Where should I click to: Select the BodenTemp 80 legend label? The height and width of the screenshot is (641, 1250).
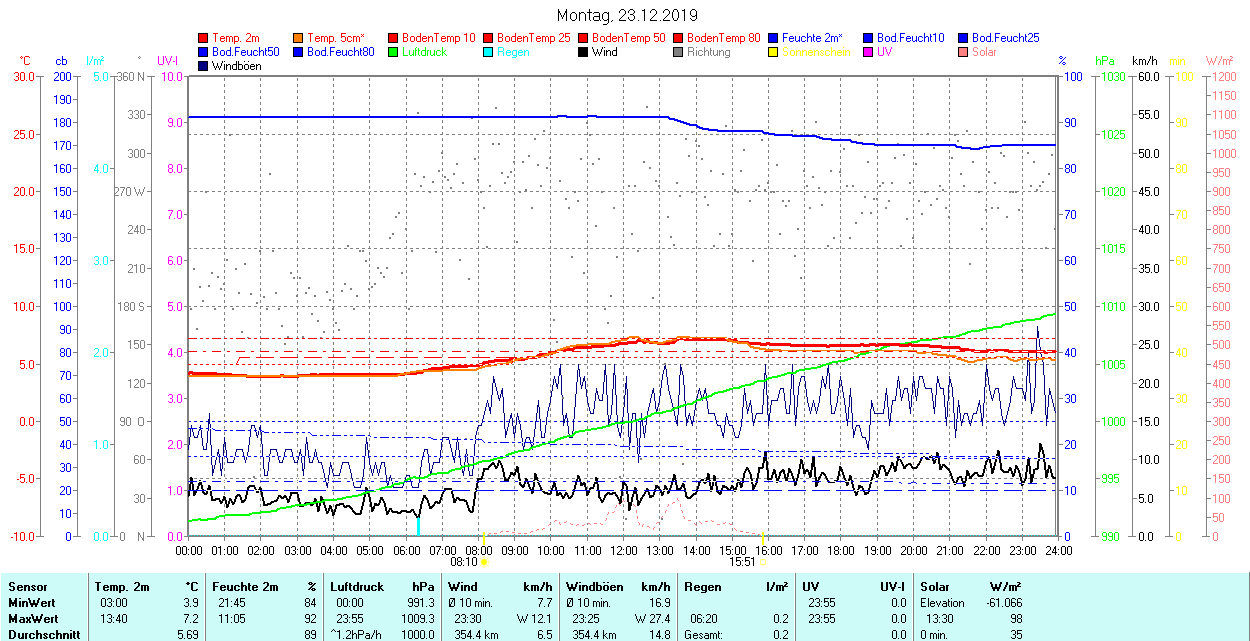coord(724,38)
